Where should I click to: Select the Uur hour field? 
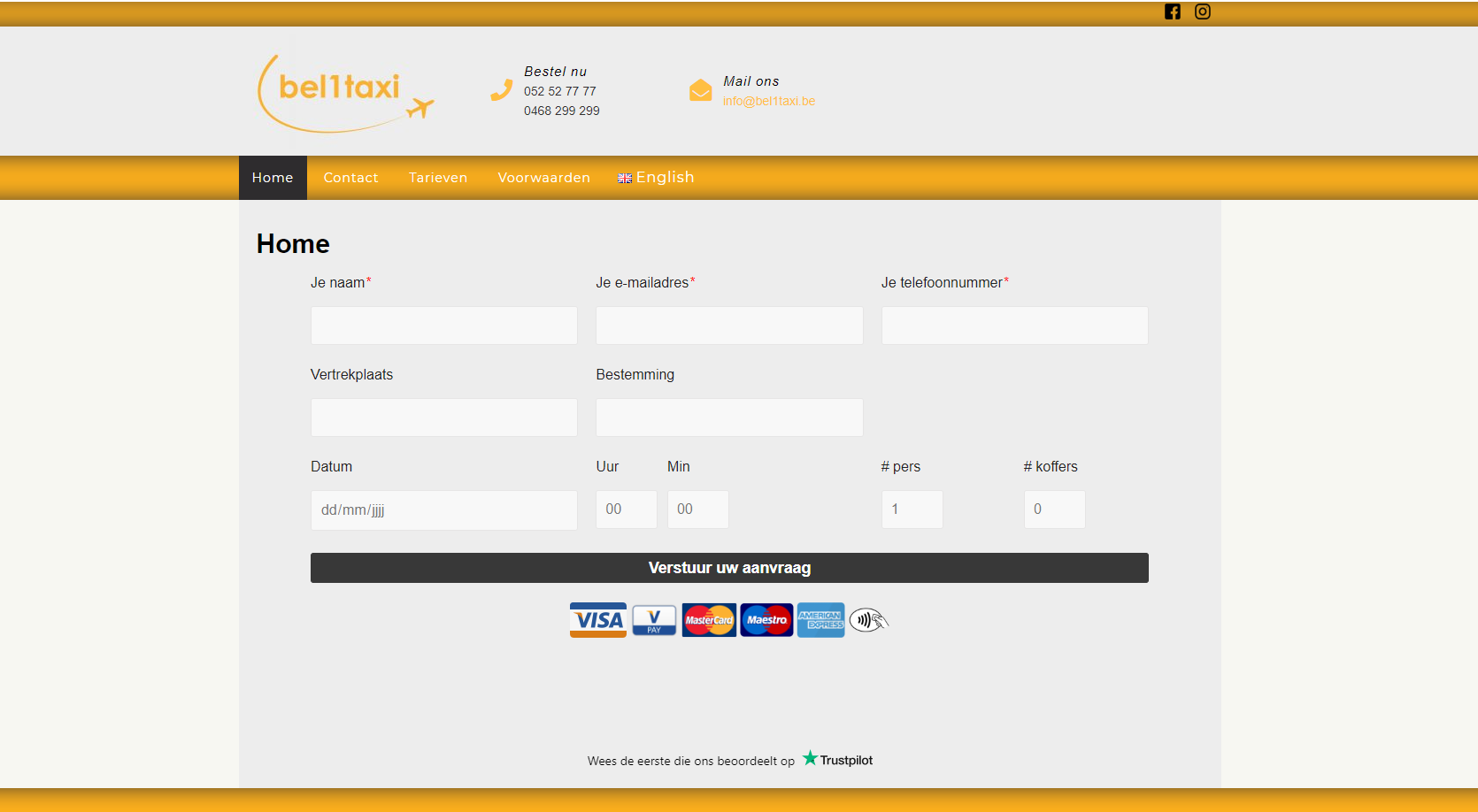(627, 509)
